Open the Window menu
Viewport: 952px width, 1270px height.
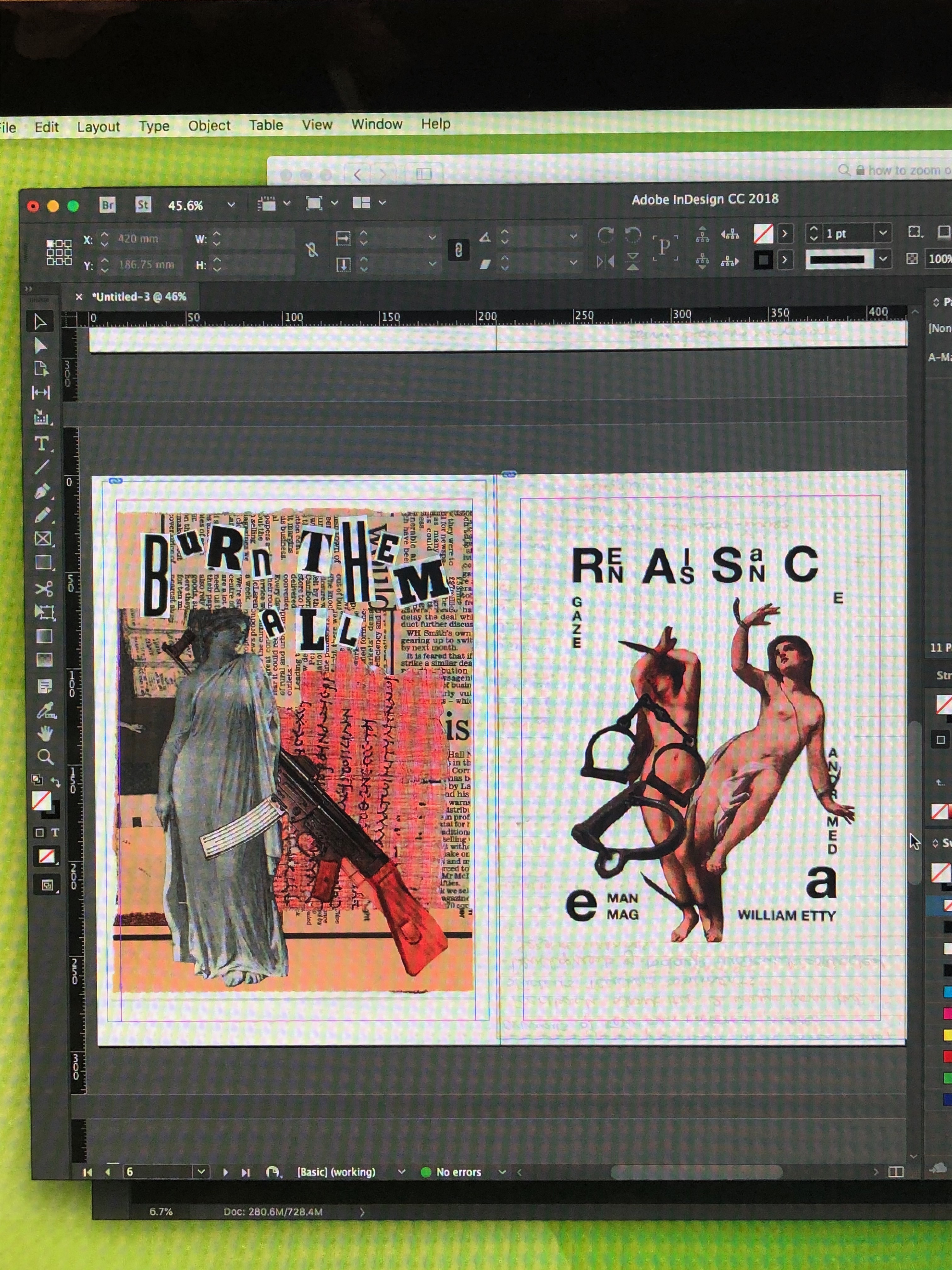tap(377, 124)
